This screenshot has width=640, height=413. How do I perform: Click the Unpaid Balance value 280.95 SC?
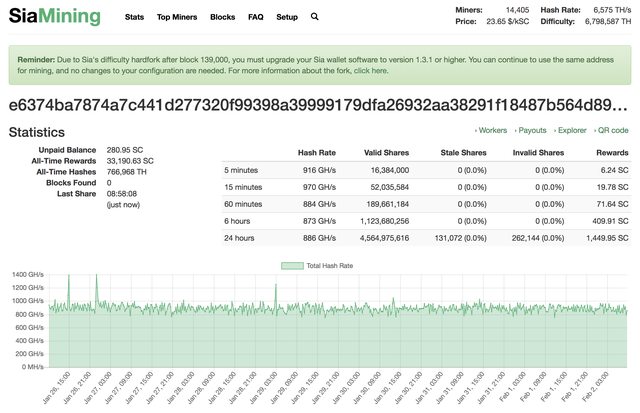(125, 150)
